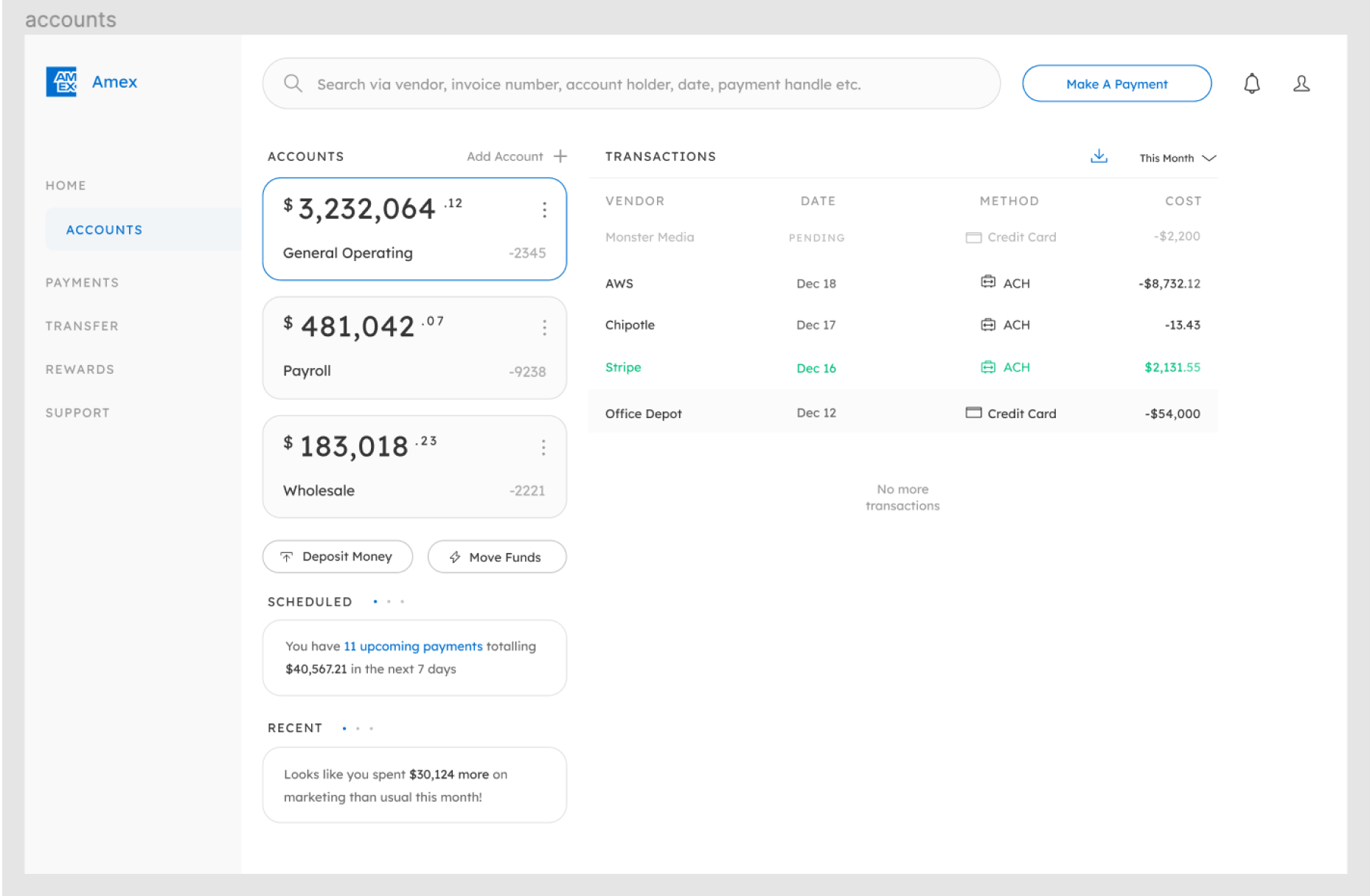Click the Amex brand name link
This screenshot has width=1370, height=896.
(114, 82)
